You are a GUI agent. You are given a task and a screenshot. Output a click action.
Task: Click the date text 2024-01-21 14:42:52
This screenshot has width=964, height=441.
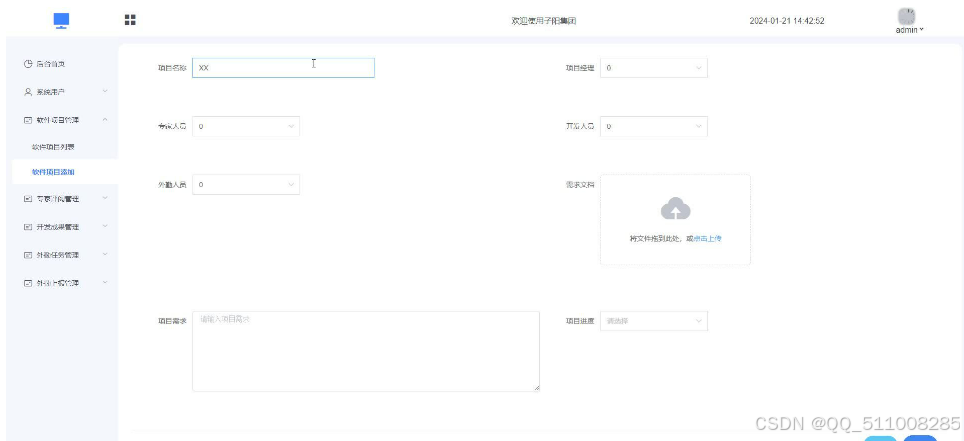tap(787, 21)
